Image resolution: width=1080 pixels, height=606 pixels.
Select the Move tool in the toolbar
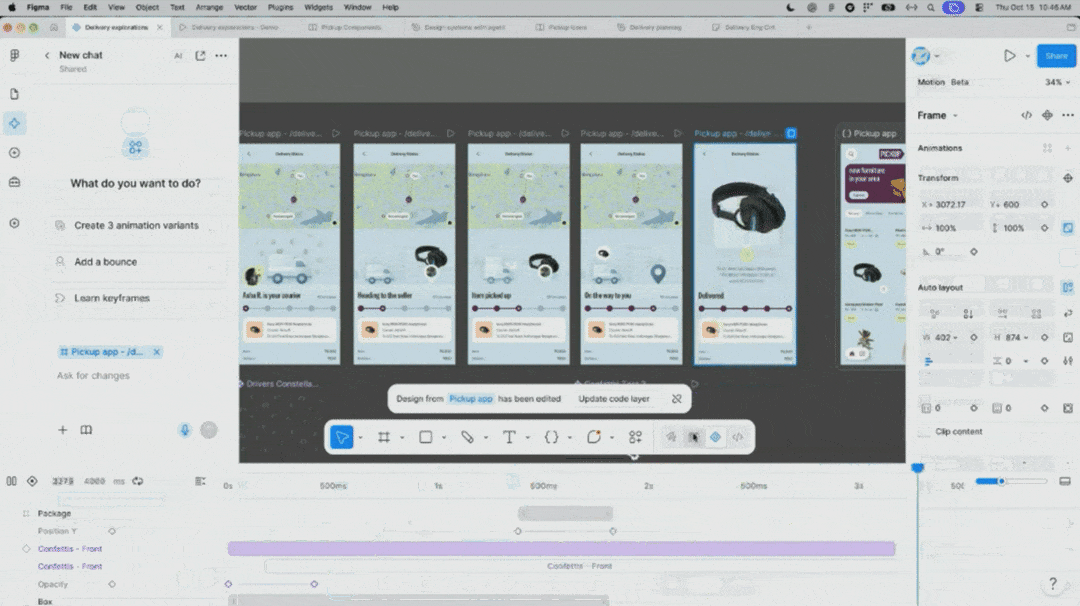342,437
